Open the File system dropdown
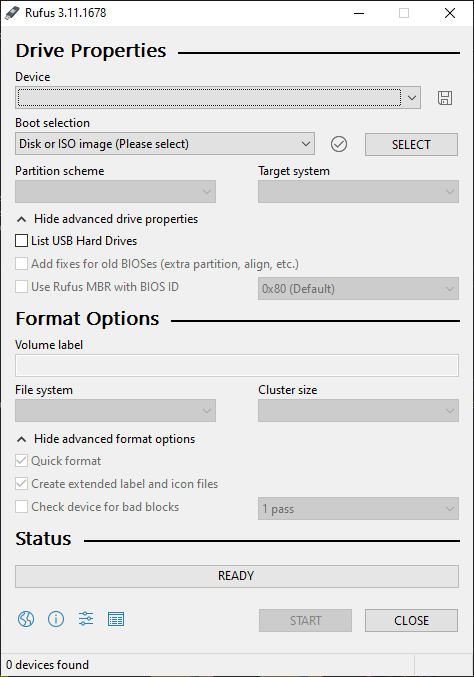474x677 pixels. (115, 411)
